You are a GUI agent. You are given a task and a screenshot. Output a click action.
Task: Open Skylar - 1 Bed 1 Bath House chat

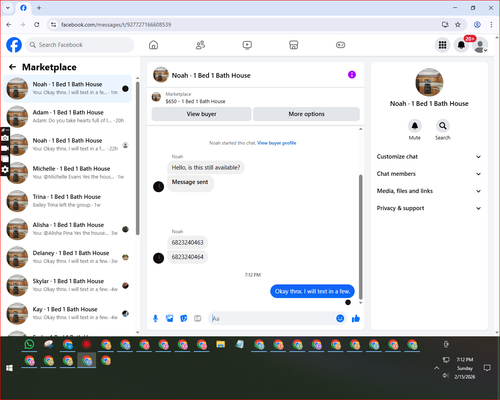67,285
